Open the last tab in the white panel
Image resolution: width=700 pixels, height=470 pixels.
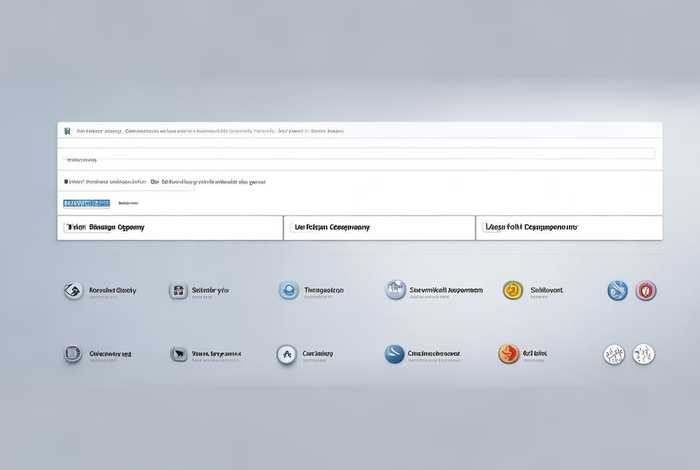tap(569, 228)
